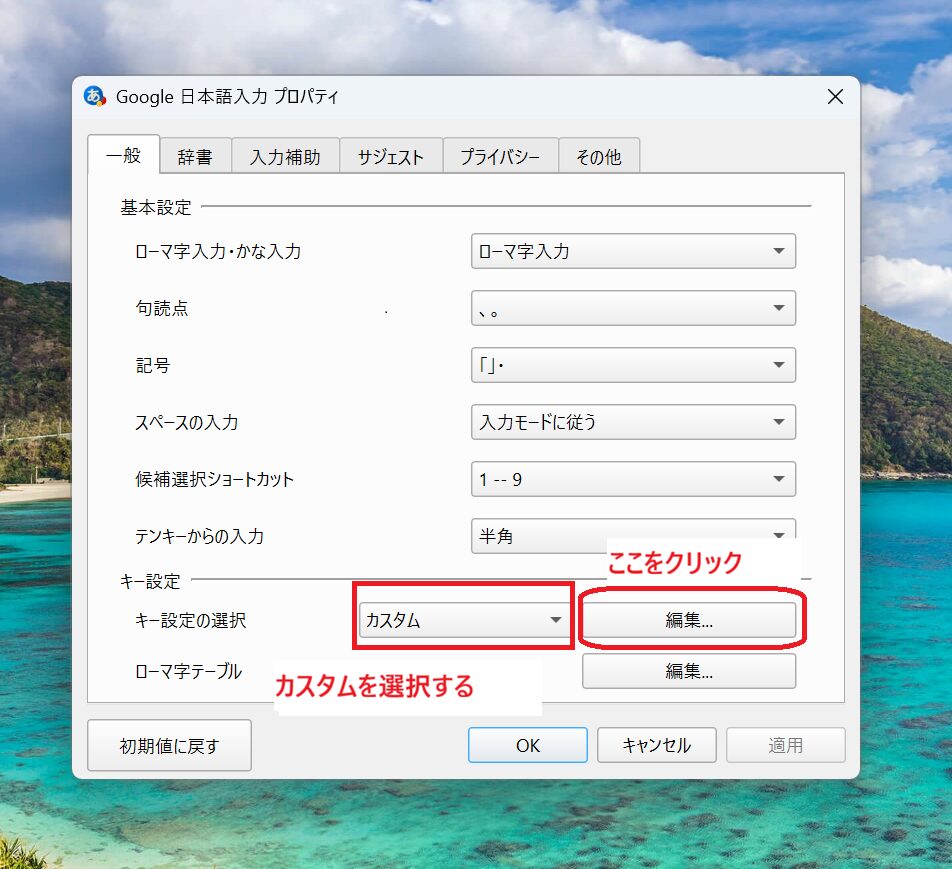
Task: Open the テンキーからの入力 dropdown
Action: (x=633, y=535)
